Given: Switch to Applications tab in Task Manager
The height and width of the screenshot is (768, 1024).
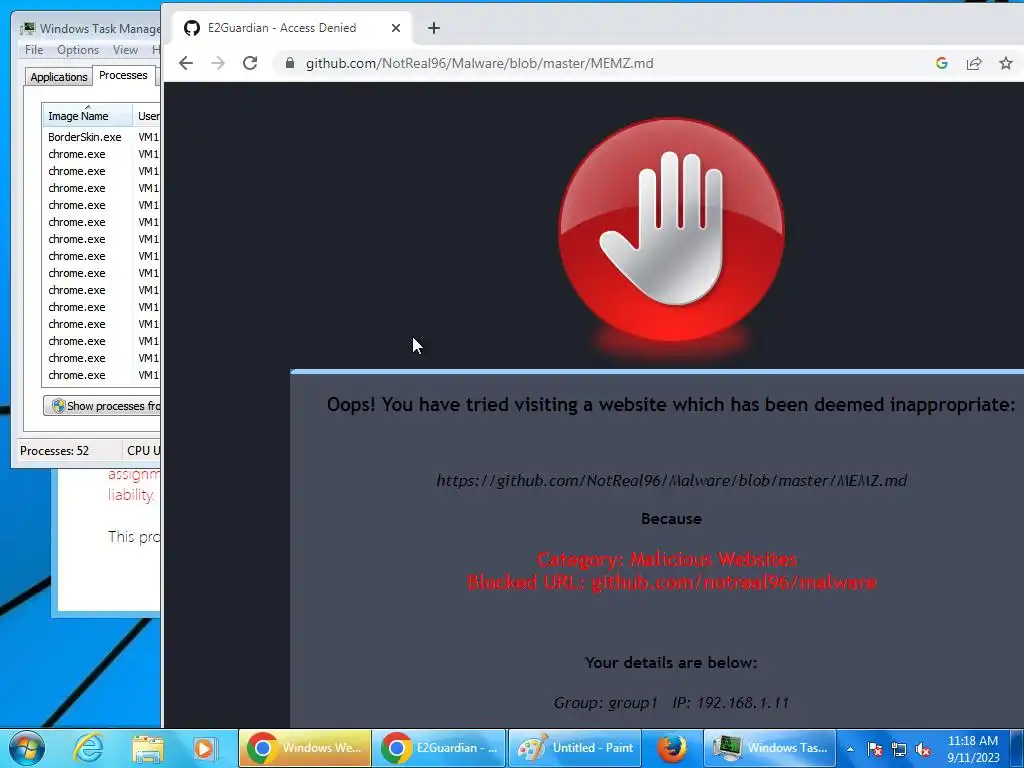Looking at the screenshot, I should (x=59, y=77).
